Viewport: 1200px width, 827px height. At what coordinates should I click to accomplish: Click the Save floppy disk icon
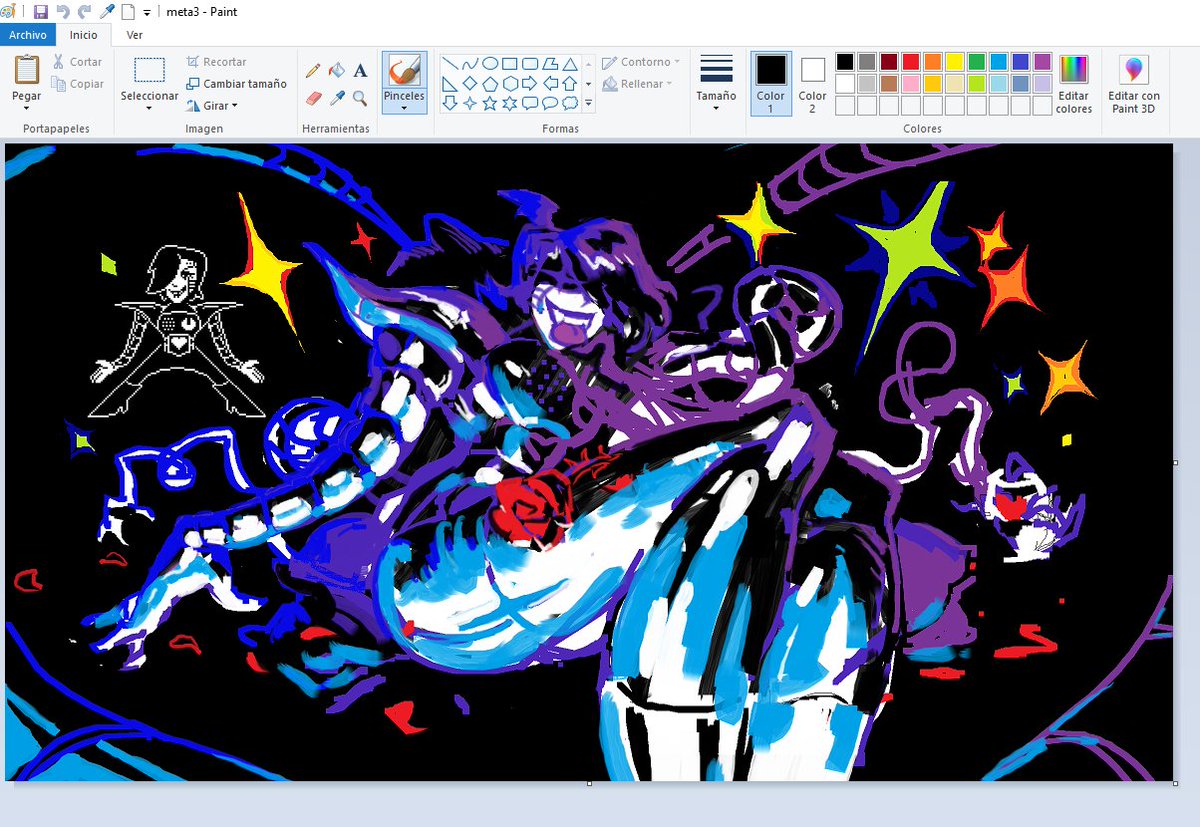(41, 12)
